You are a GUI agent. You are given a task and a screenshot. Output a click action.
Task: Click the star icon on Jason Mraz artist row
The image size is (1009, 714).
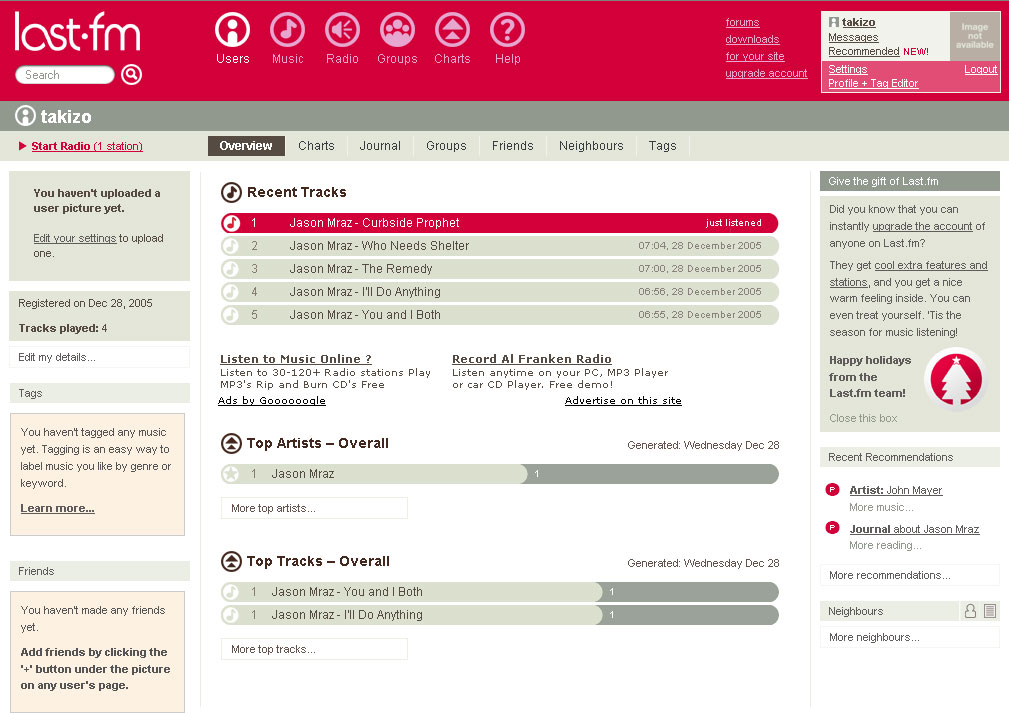click(x=231, y=474)
